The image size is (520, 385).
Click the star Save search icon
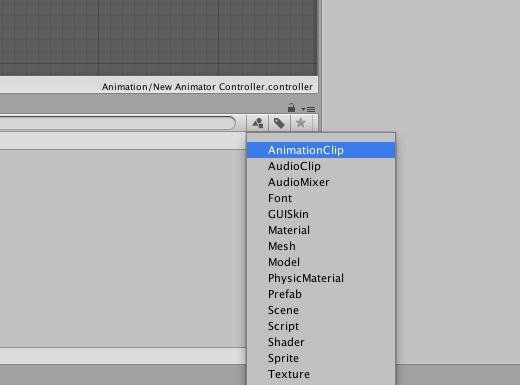(301, 123)
